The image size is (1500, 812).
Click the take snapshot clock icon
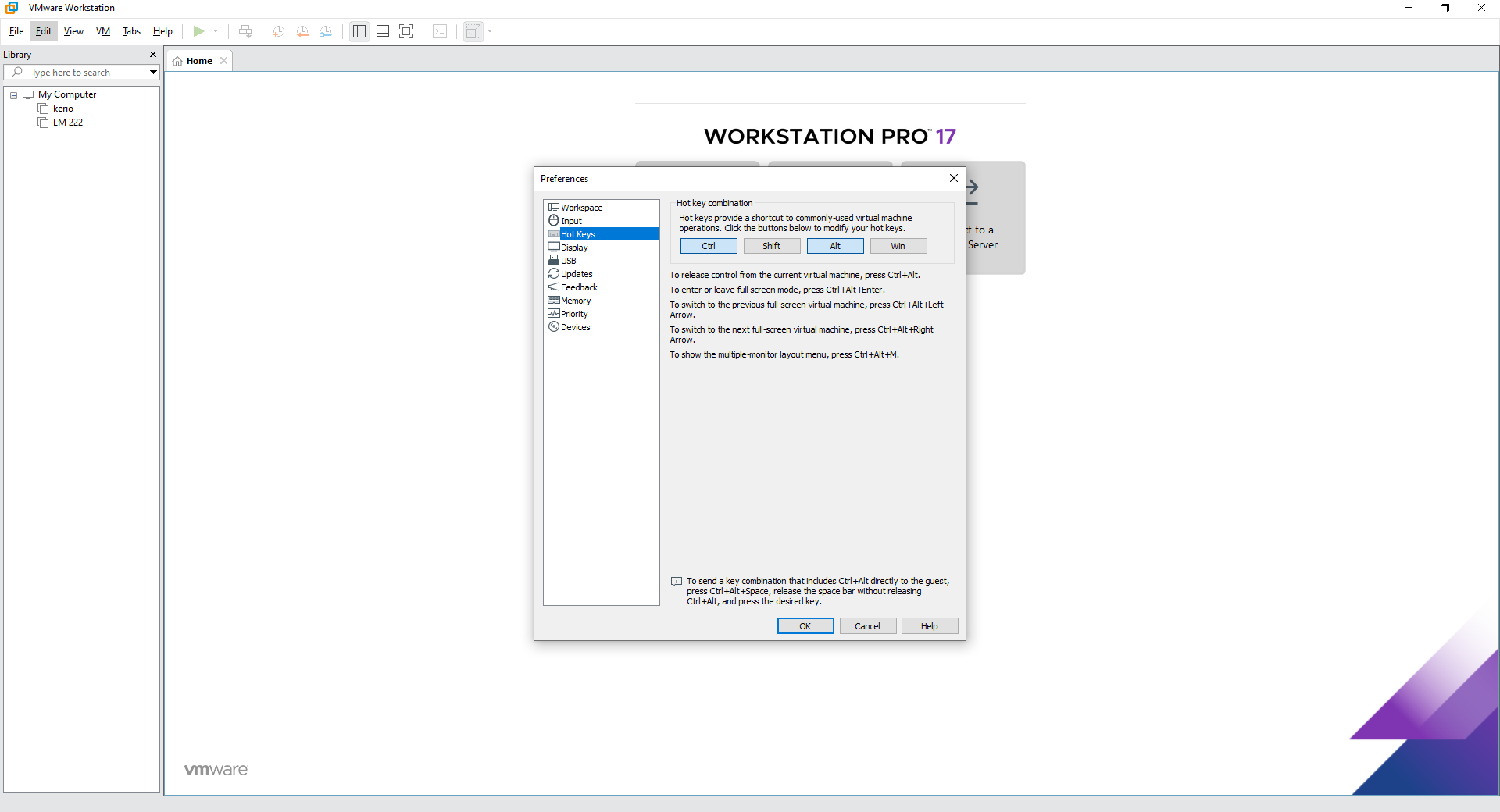(x=278, y=31)
